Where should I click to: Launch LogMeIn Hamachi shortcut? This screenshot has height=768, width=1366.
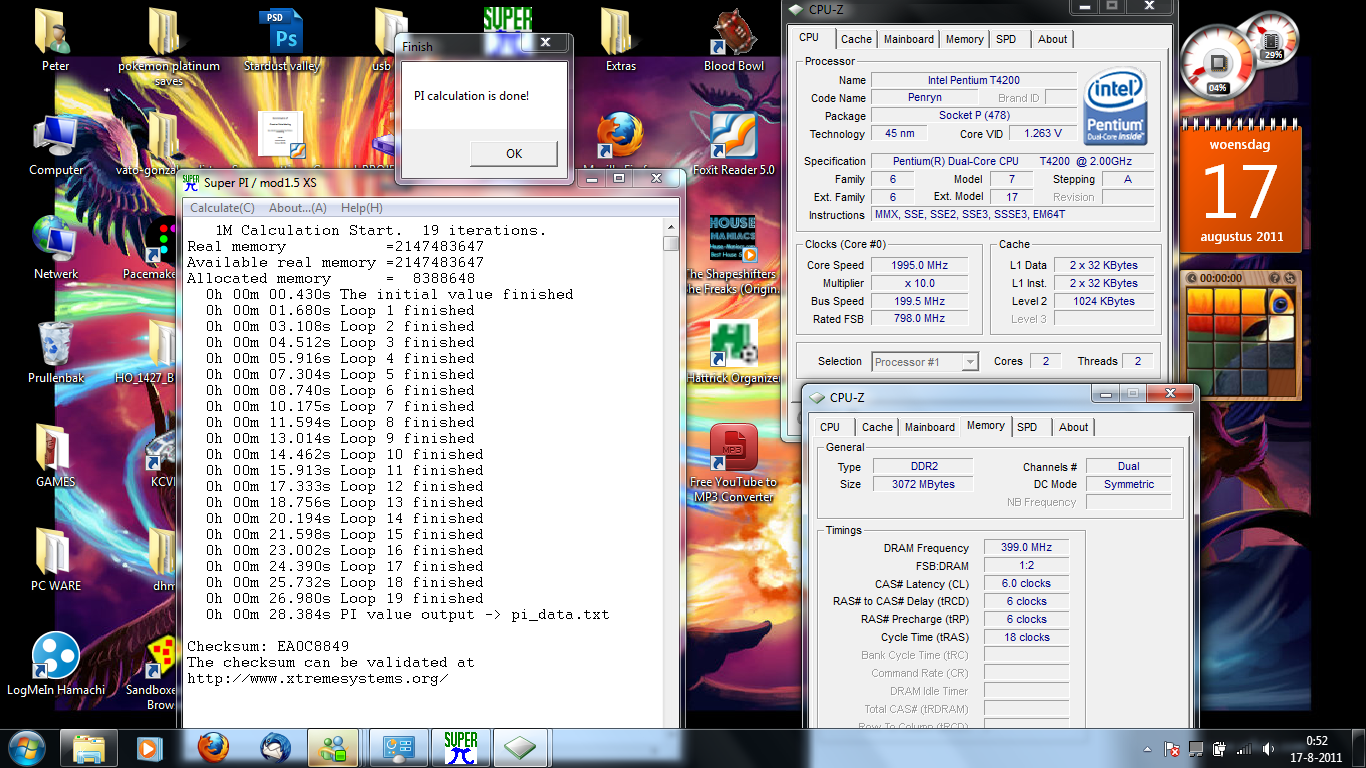coord(56,664)
